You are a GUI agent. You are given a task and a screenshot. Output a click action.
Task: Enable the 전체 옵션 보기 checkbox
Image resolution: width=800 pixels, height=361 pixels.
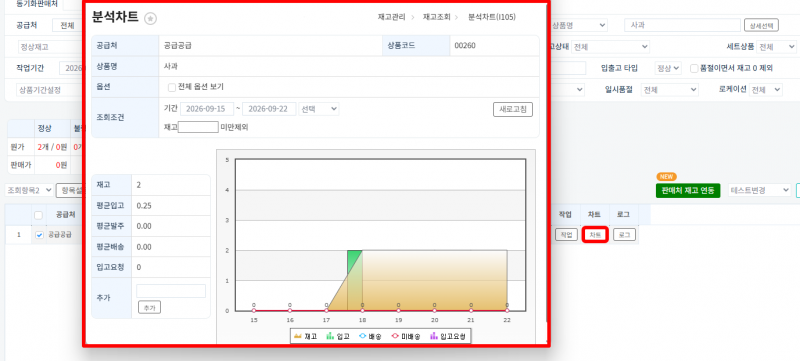(172, 87)
